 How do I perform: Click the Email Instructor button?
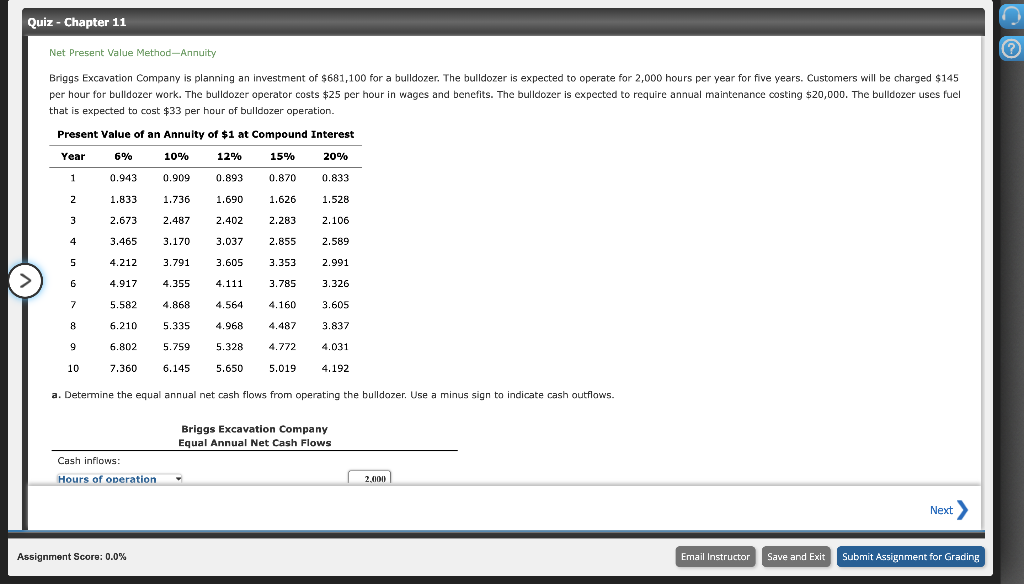(x=715, y=556)
